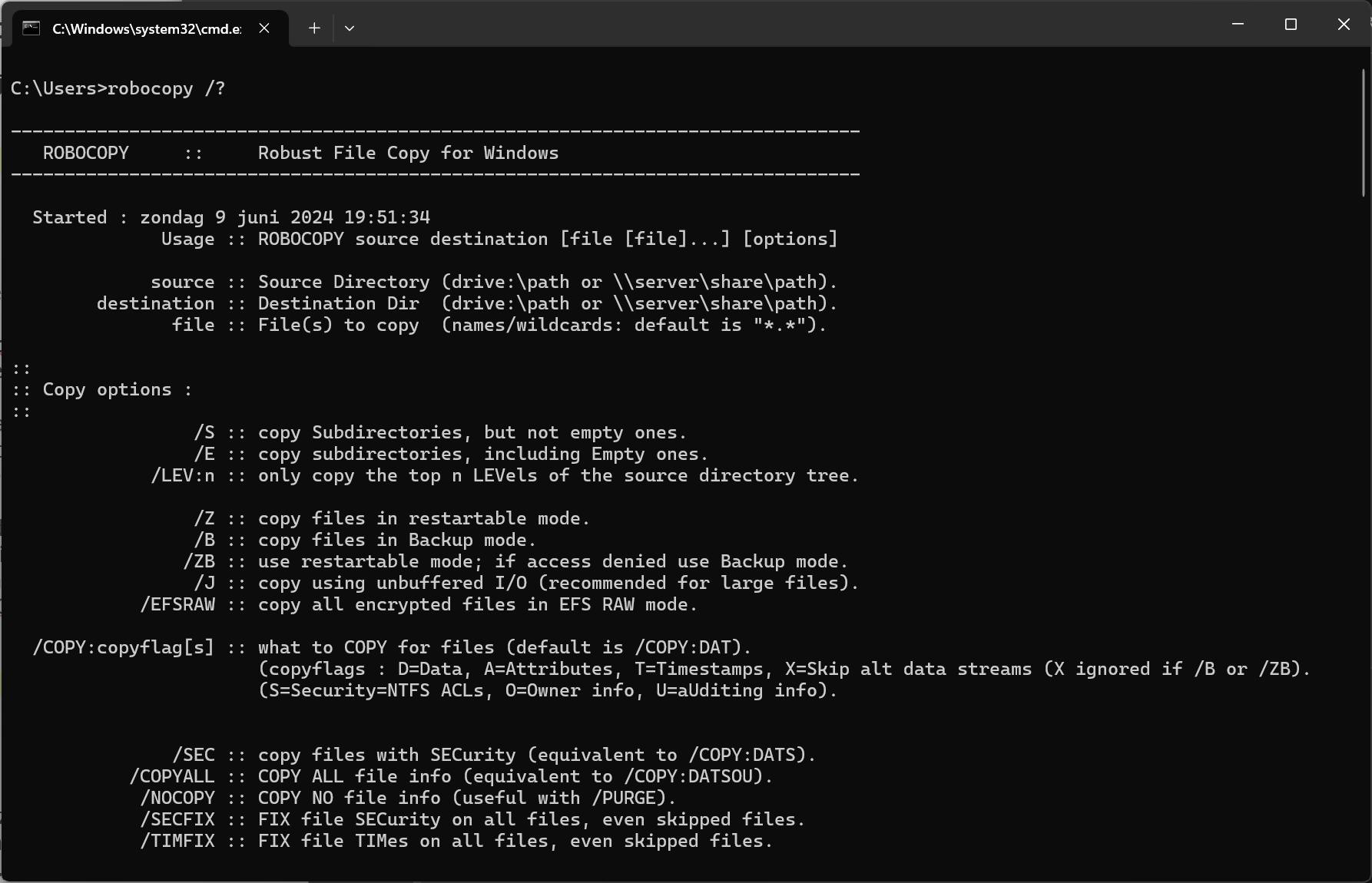Minimize the terminal window
Image resolution: width=1372 pixels, height=883 pixels.
point(1238,25)
